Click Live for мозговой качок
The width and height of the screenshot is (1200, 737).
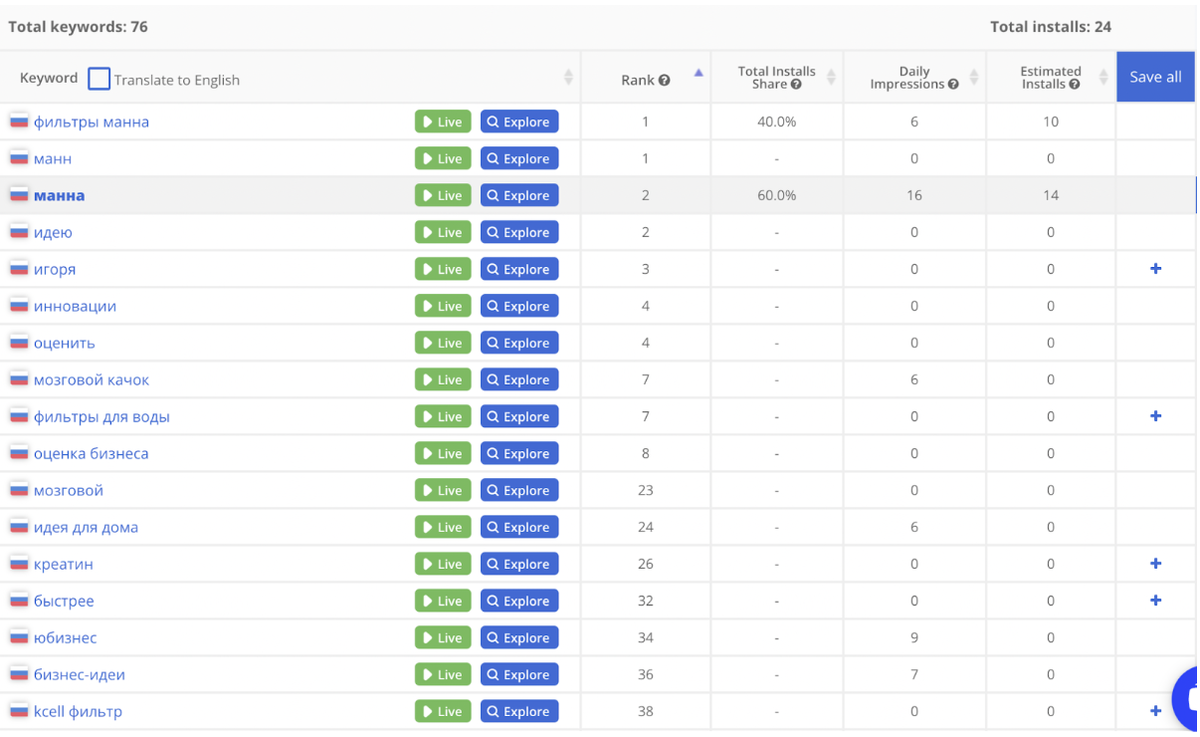point(443,380)
